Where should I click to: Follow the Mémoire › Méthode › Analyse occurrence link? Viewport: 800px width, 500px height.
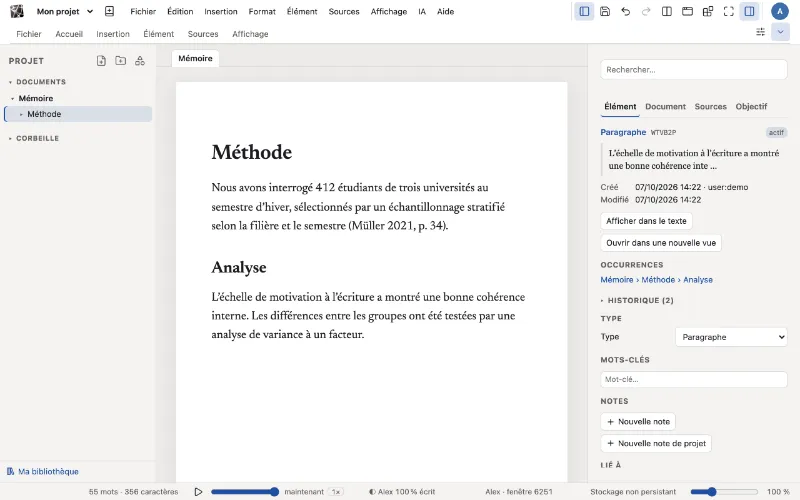tap(656, 280)
